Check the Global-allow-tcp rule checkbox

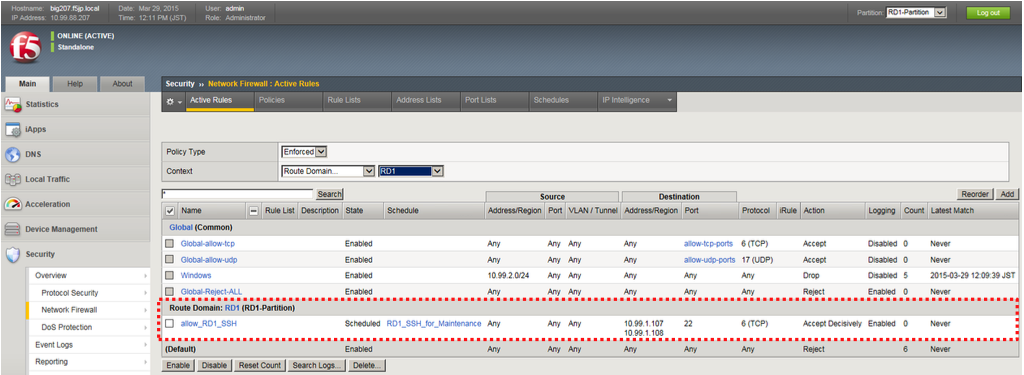(169, 244)
